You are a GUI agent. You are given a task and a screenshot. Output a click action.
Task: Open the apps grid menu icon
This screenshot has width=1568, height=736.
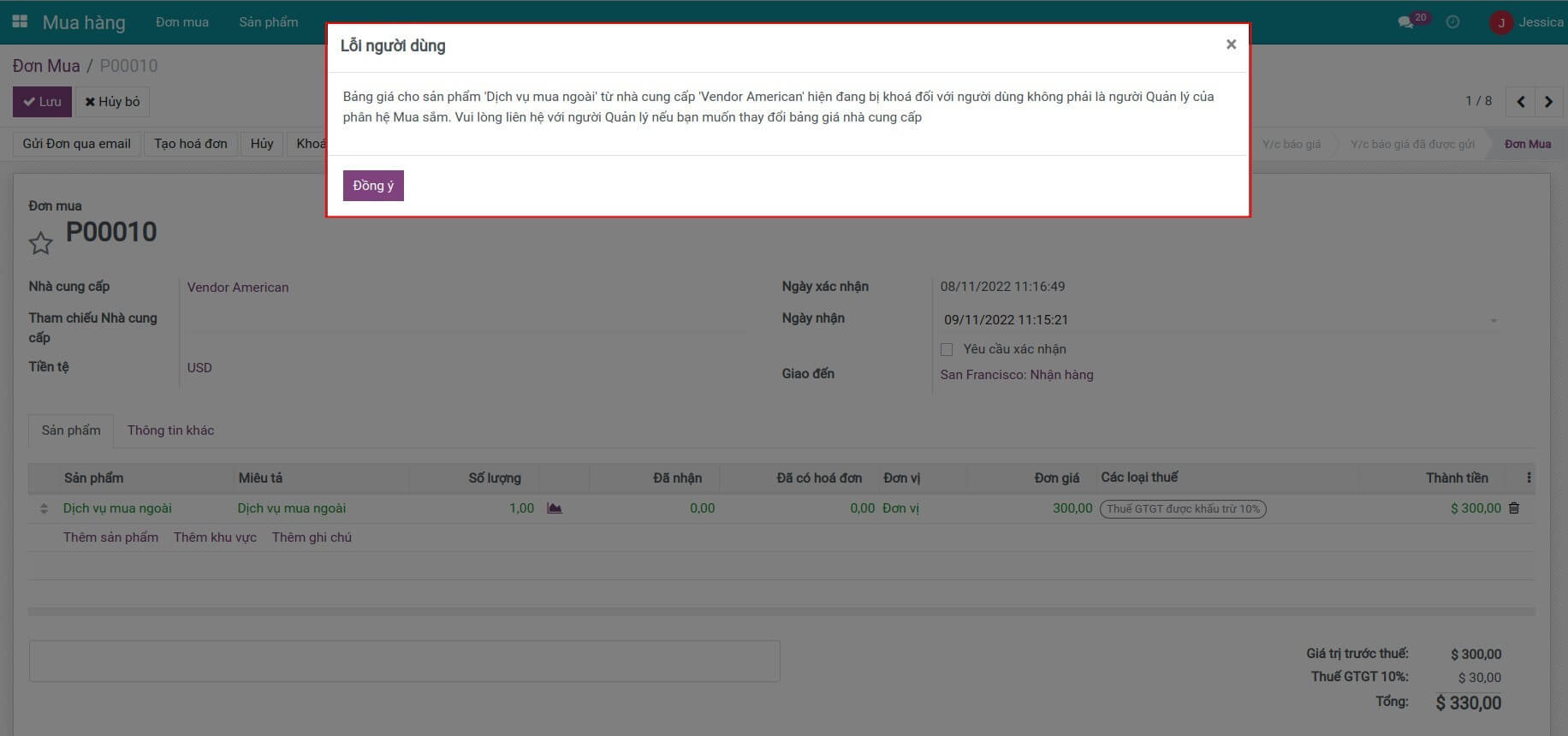coord(20,22)
